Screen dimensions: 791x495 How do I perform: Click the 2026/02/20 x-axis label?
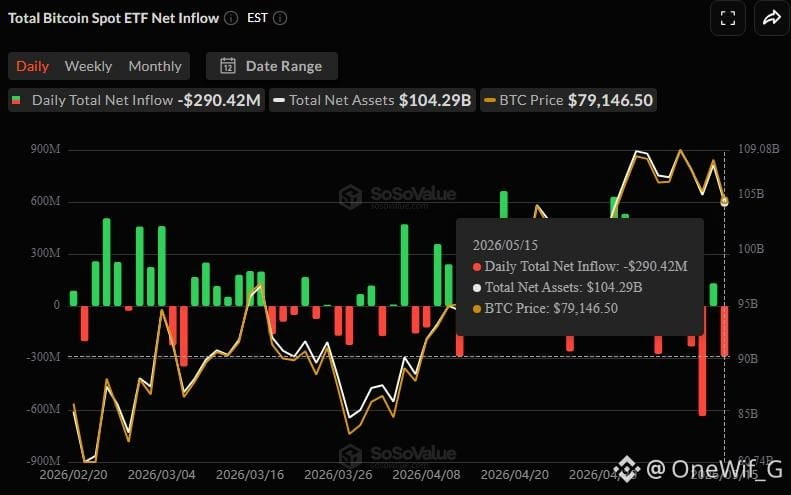(73, 475)
